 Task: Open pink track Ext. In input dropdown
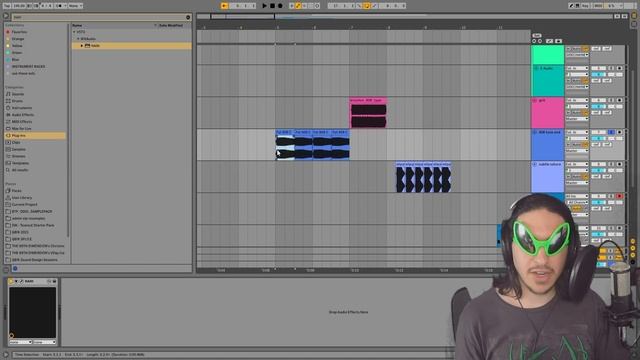point(577,100)
